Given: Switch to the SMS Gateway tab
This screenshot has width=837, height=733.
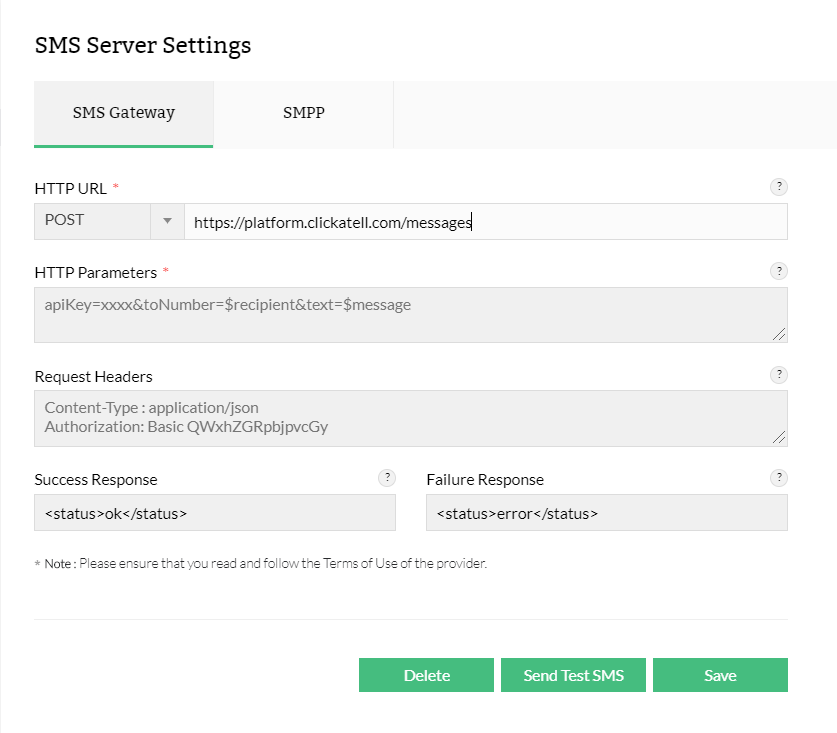Looking at the screenshot, I should pyautogui.click(x=124, y=113).
